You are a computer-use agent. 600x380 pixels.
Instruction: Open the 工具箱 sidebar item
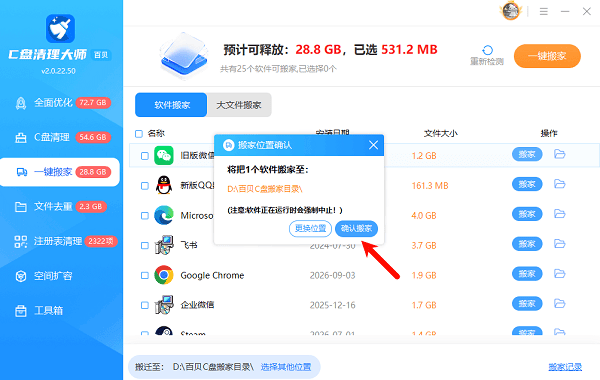[x=61, y=310]
